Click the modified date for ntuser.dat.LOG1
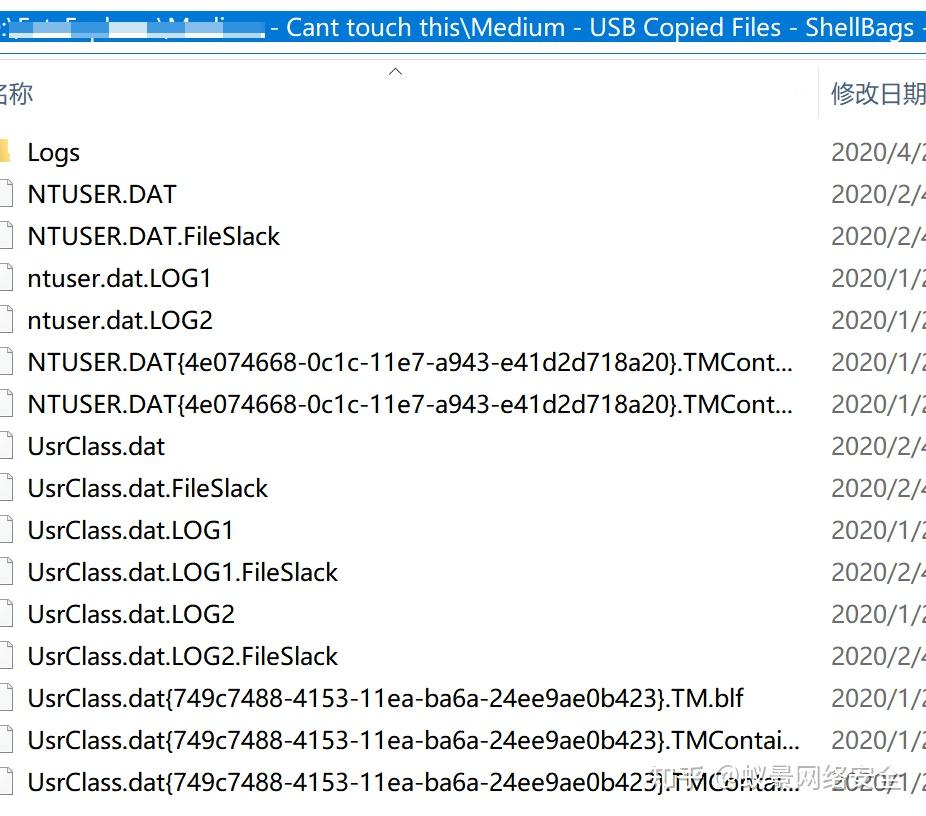 (x=878, y=278)
